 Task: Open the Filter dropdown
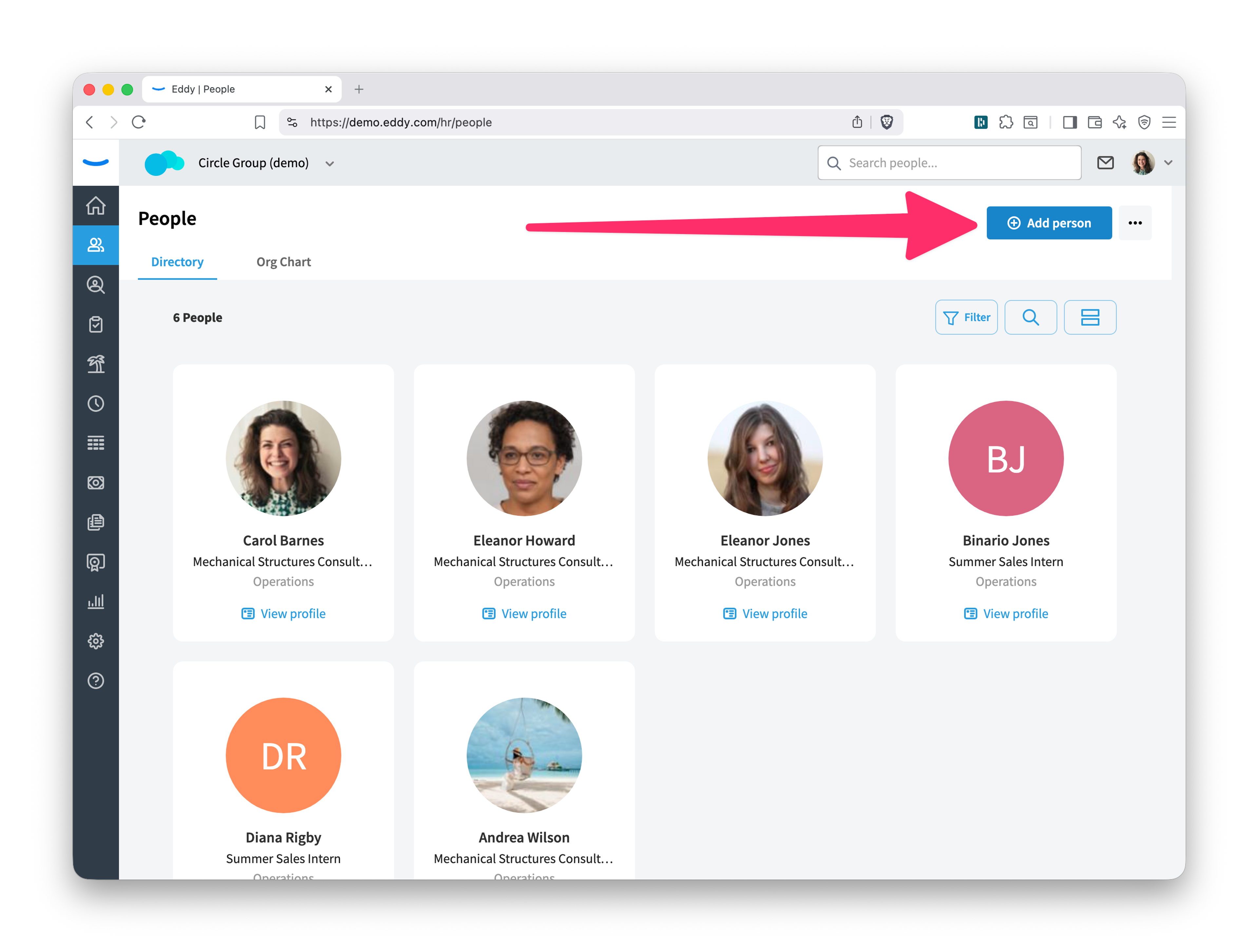966,317
